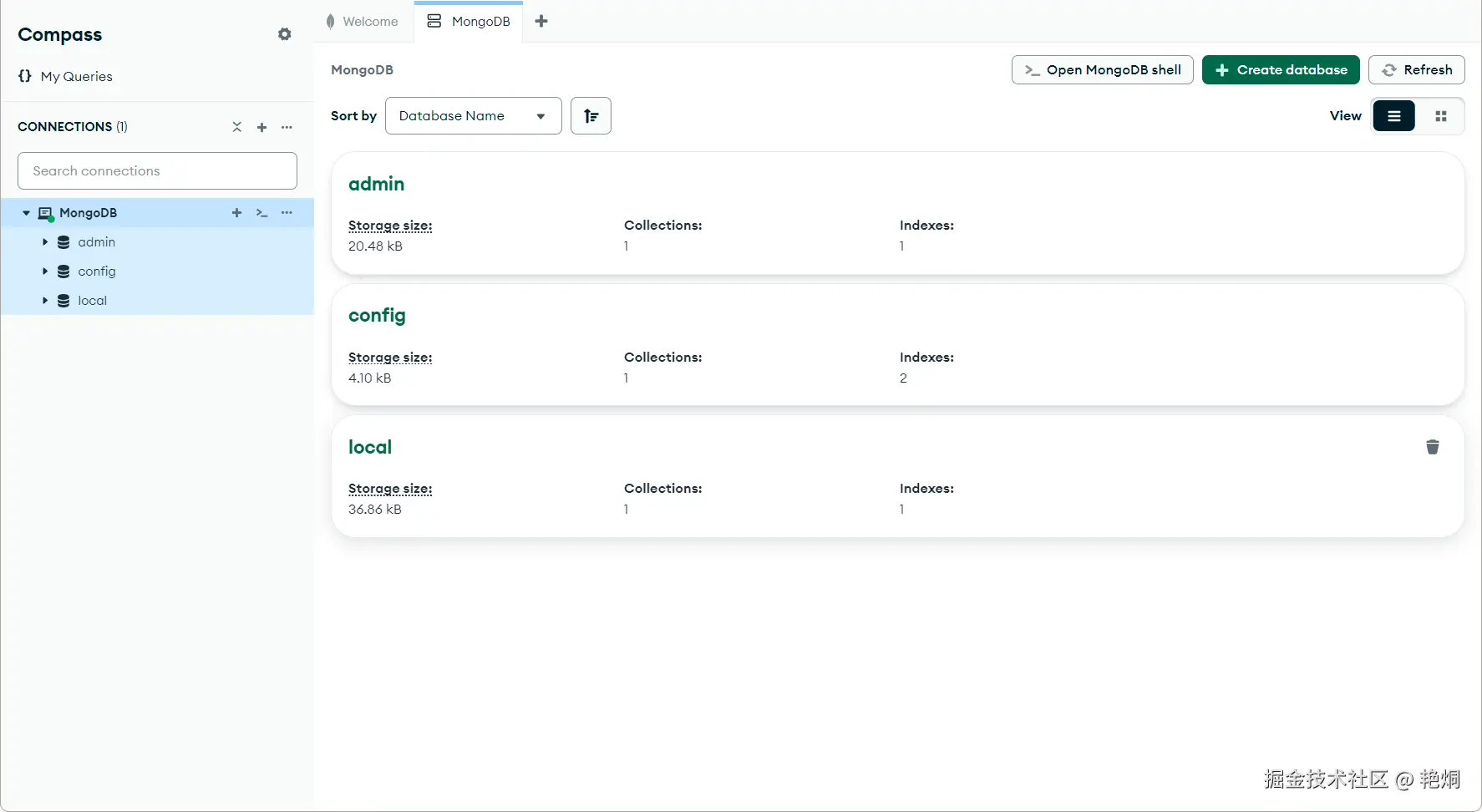This screenshot has height=812, width=1482.
Task: Collapse the MongoDB connection tree
Action: [x=27, y=213]
